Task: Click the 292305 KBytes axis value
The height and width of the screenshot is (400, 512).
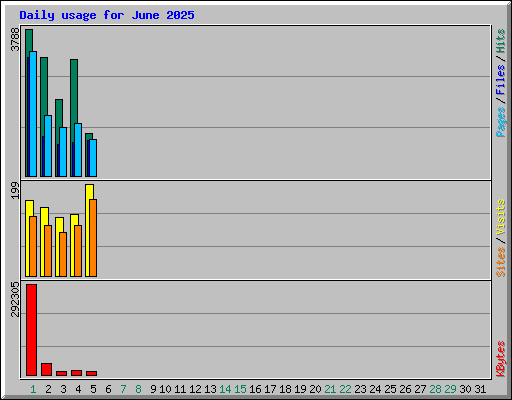Action: (x=15, y=299)
